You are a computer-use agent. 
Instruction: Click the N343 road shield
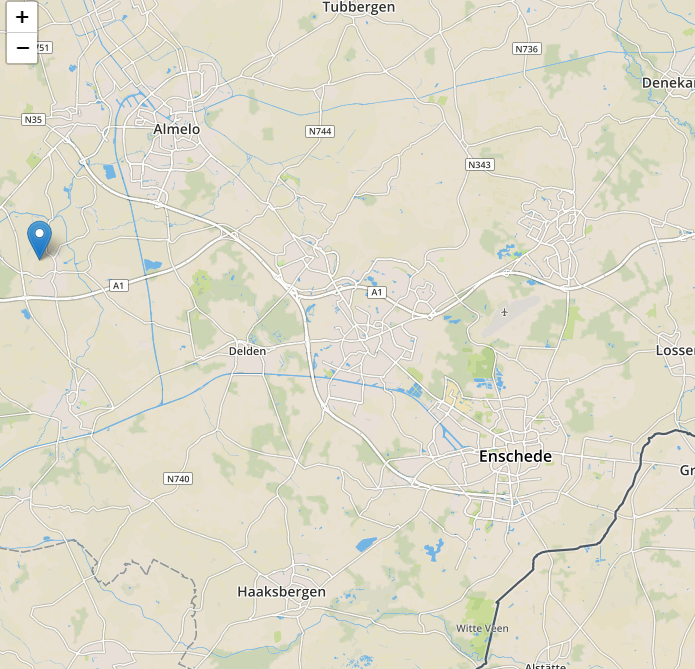480,164
